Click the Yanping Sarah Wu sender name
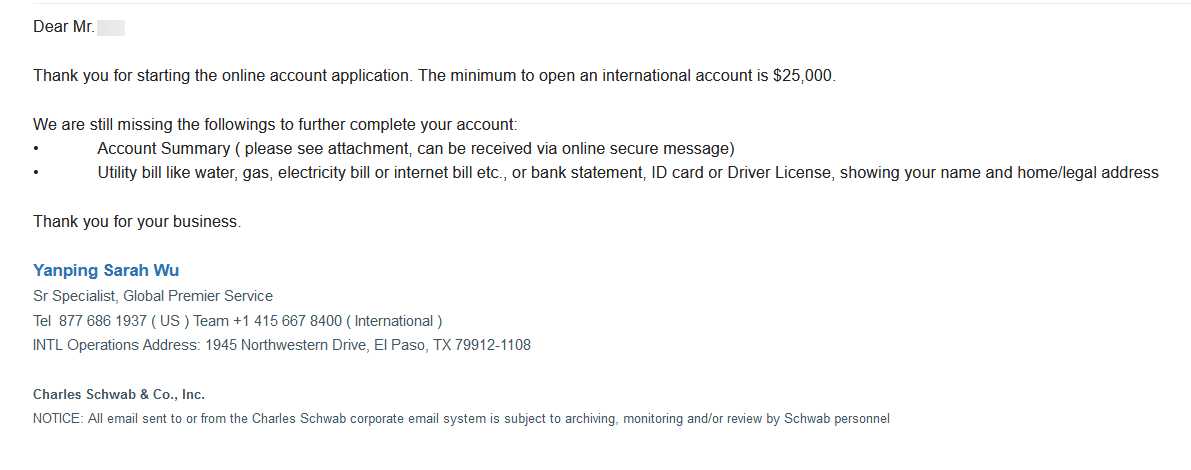The width and height of the screenshot is (1191, 470). click(106, 270)
